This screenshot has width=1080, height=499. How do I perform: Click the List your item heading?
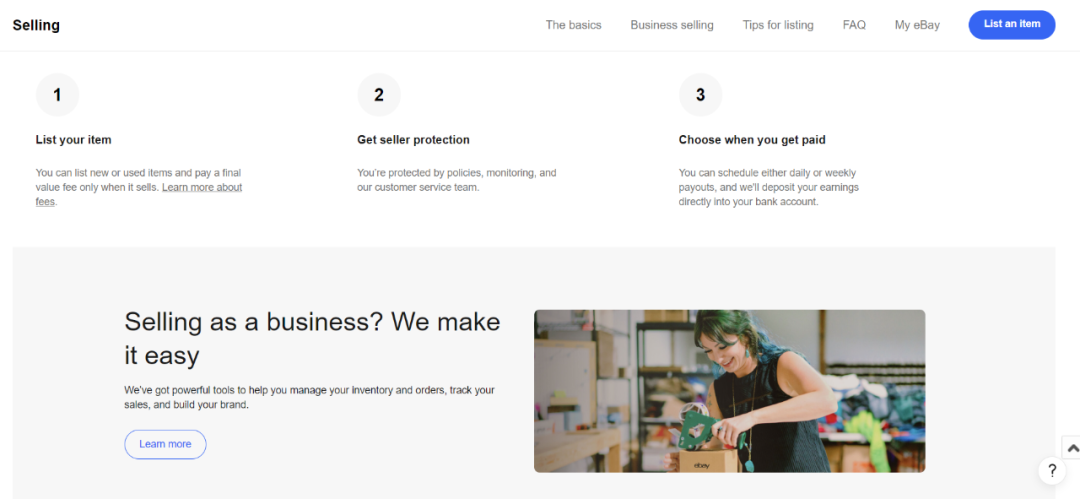click(x=74, y=140)
